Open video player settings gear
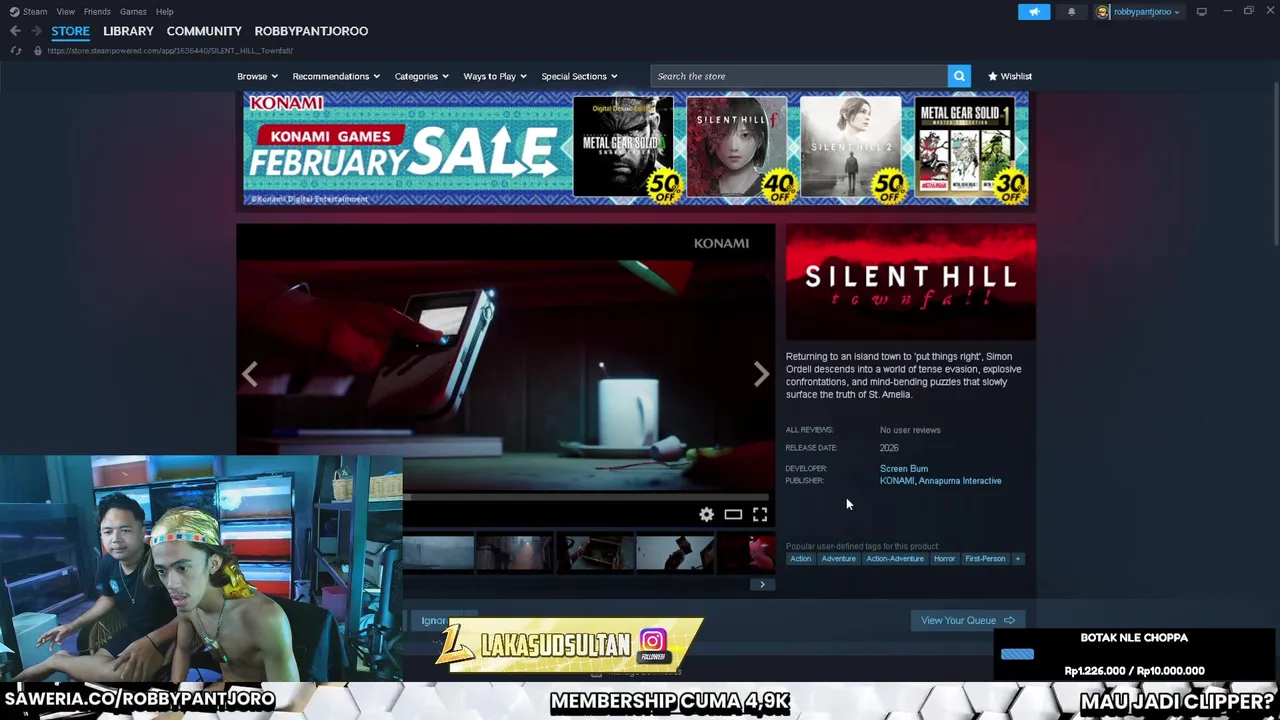 pyautogui.click(x=706, y=514)
